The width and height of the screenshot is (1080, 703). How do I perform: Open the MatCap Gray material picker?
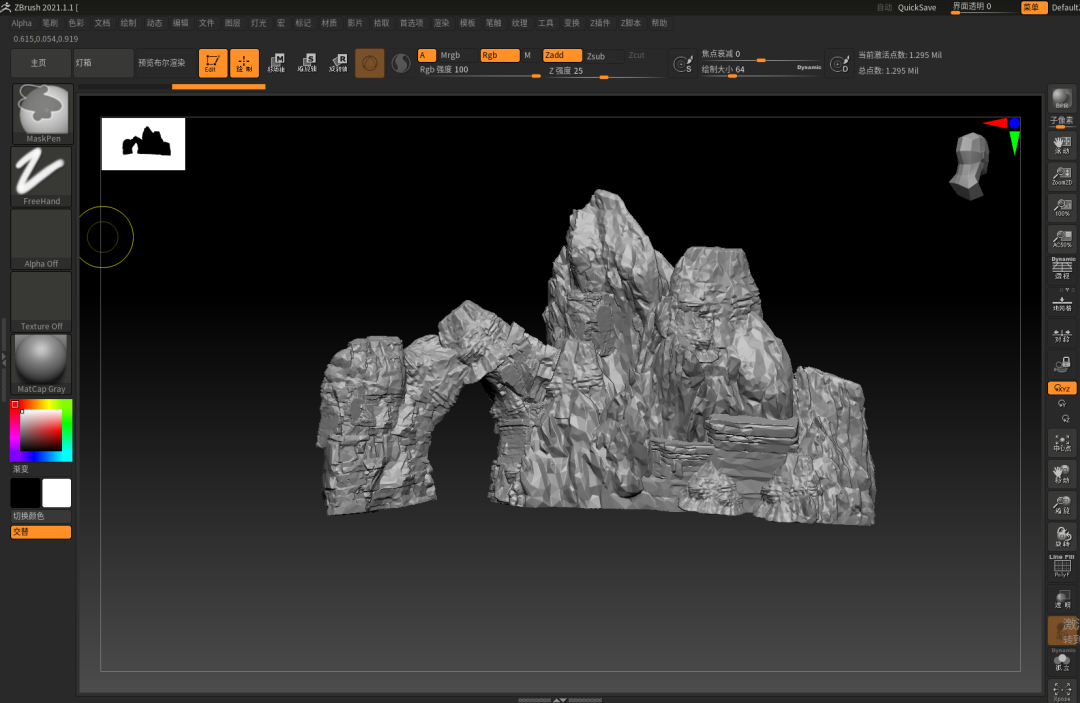(x=41, y=364)
